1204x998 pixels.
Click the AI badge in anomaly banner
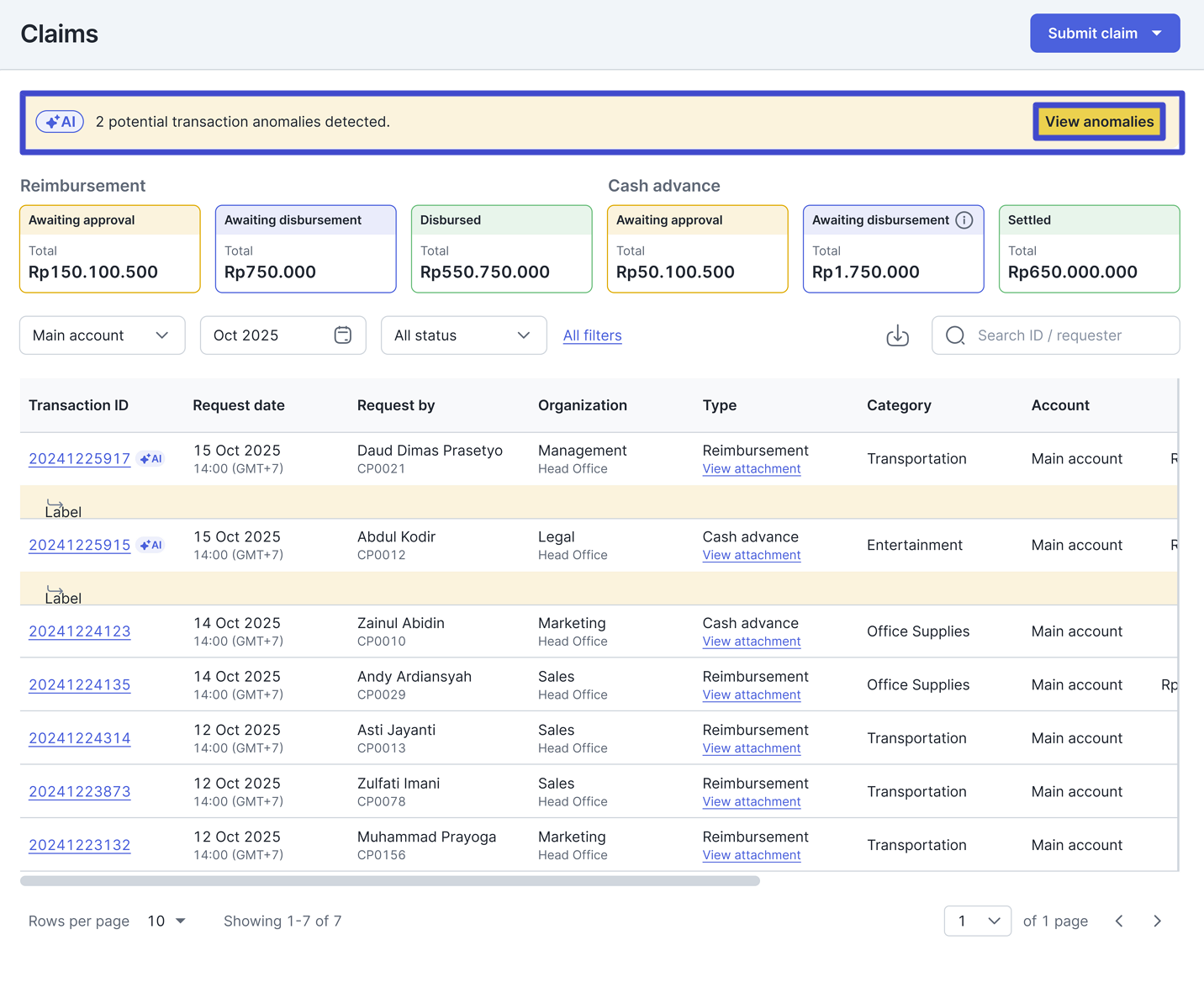(60, 122)
